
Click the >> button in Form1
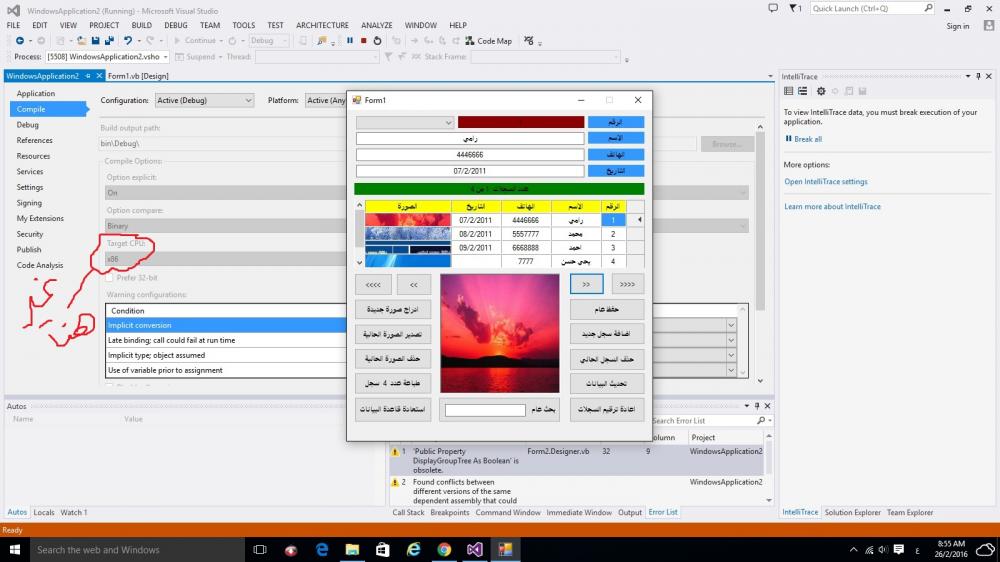pyautogui.click(x=586, y=285)
